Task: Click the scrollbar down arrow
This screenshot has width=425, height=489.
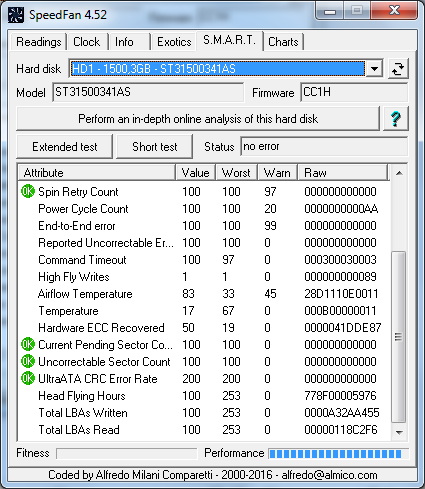Action: point(399,432)
